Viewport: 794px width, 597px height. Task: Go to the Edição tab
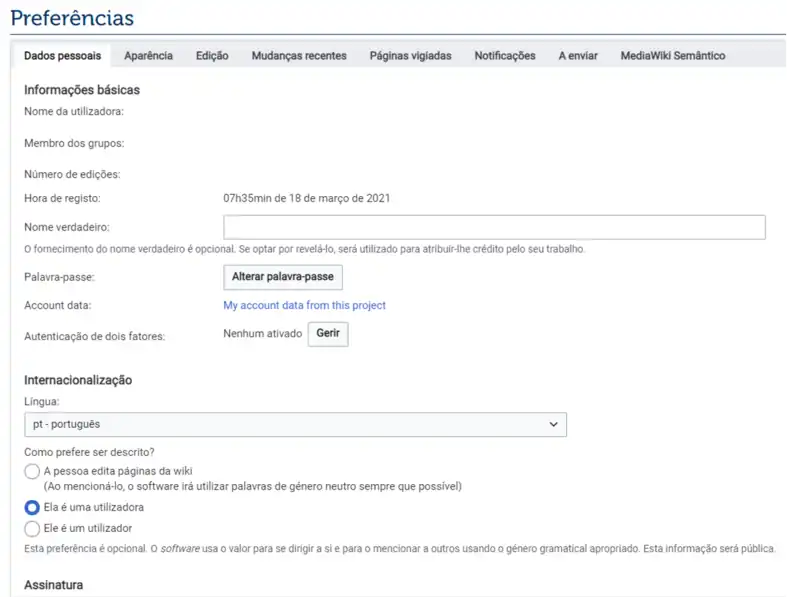pyautogui.click(x=212, y=56)
